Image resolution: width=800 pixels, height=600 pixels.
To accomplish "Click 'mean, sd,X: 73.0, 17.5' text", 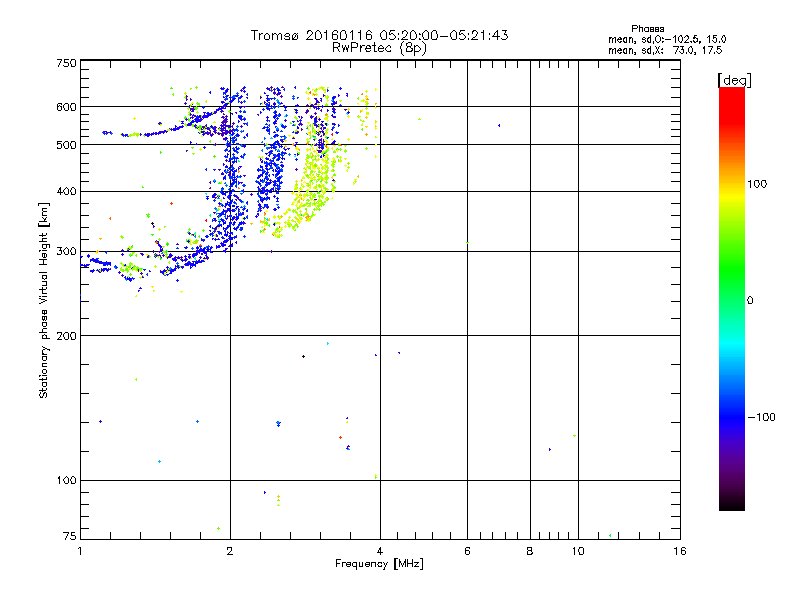I will pos(665,51).
